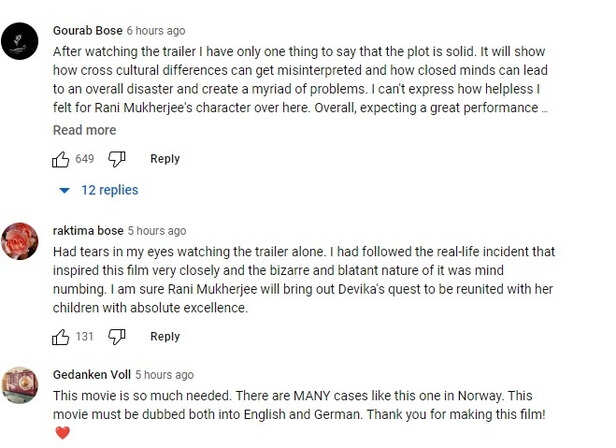616x448 pixels.
Task: Open Gedanken Voll's profile avatar
Action: coord(21,384)
